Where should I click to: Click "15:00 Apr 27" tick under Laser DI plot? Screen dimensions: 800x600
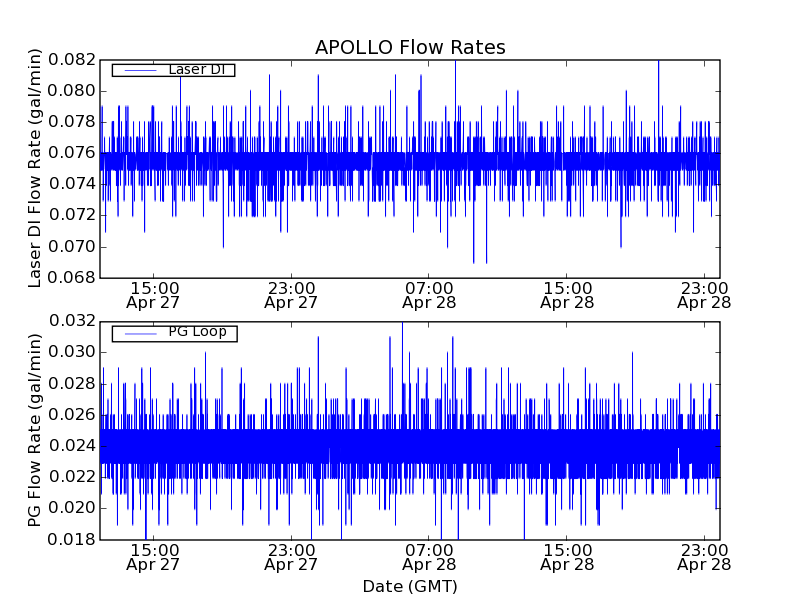[153, 295]
